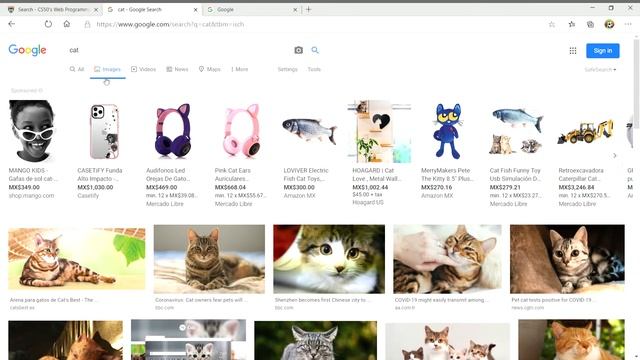This screenshot has width=640, height=360.
Task: Click the MX$349.00 price text
Action: pyautogui.click(x=24, y=187)
